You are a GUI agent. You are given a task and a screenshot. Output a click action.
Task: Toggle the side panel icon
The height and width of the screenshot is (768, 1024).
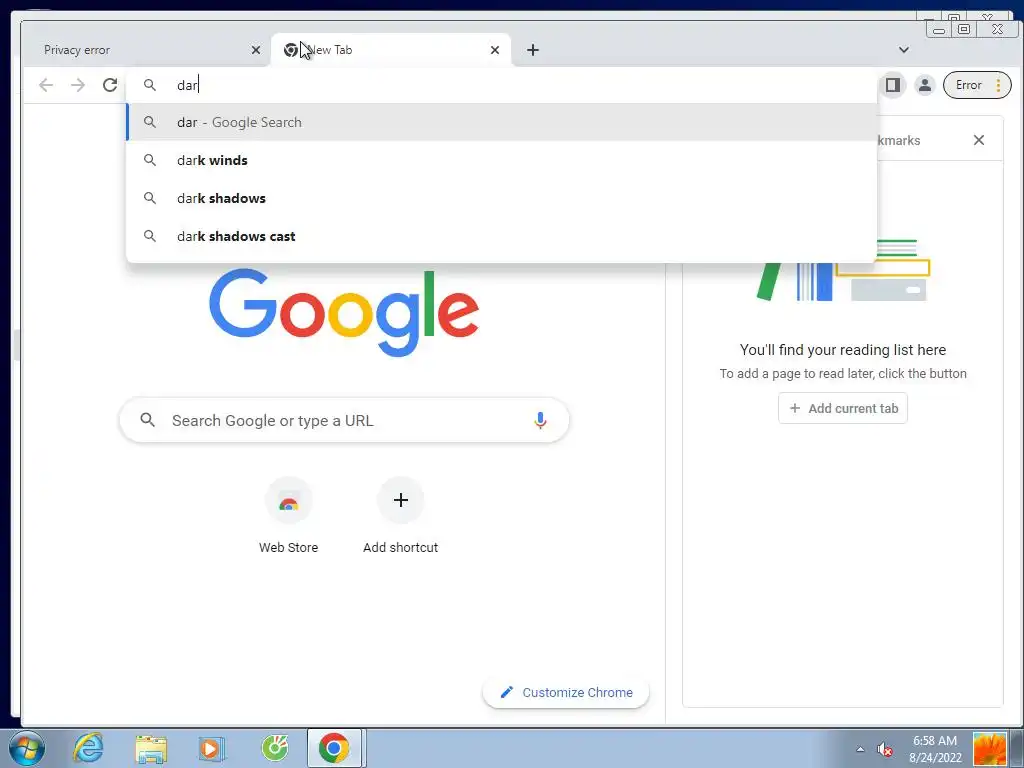[893, 85]
